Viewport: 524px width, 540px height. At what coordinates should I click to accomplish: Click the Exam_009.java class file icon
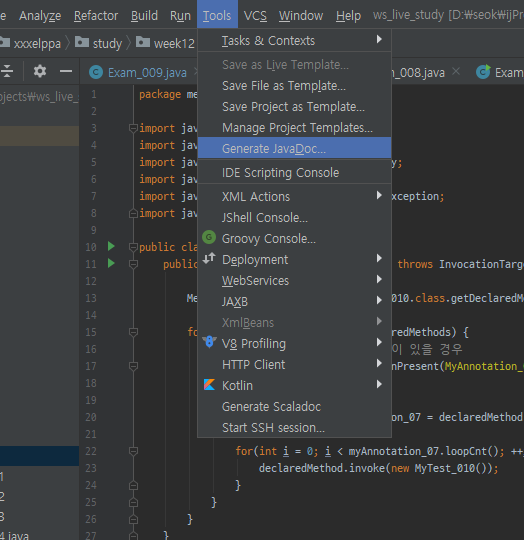(96, 72)
